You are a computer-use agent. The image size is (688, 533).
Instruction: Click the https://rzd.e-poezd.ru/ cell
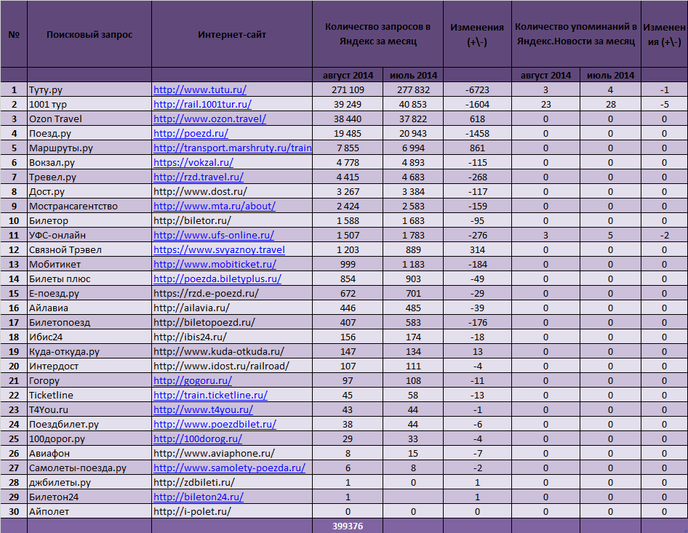pos(232,293)
